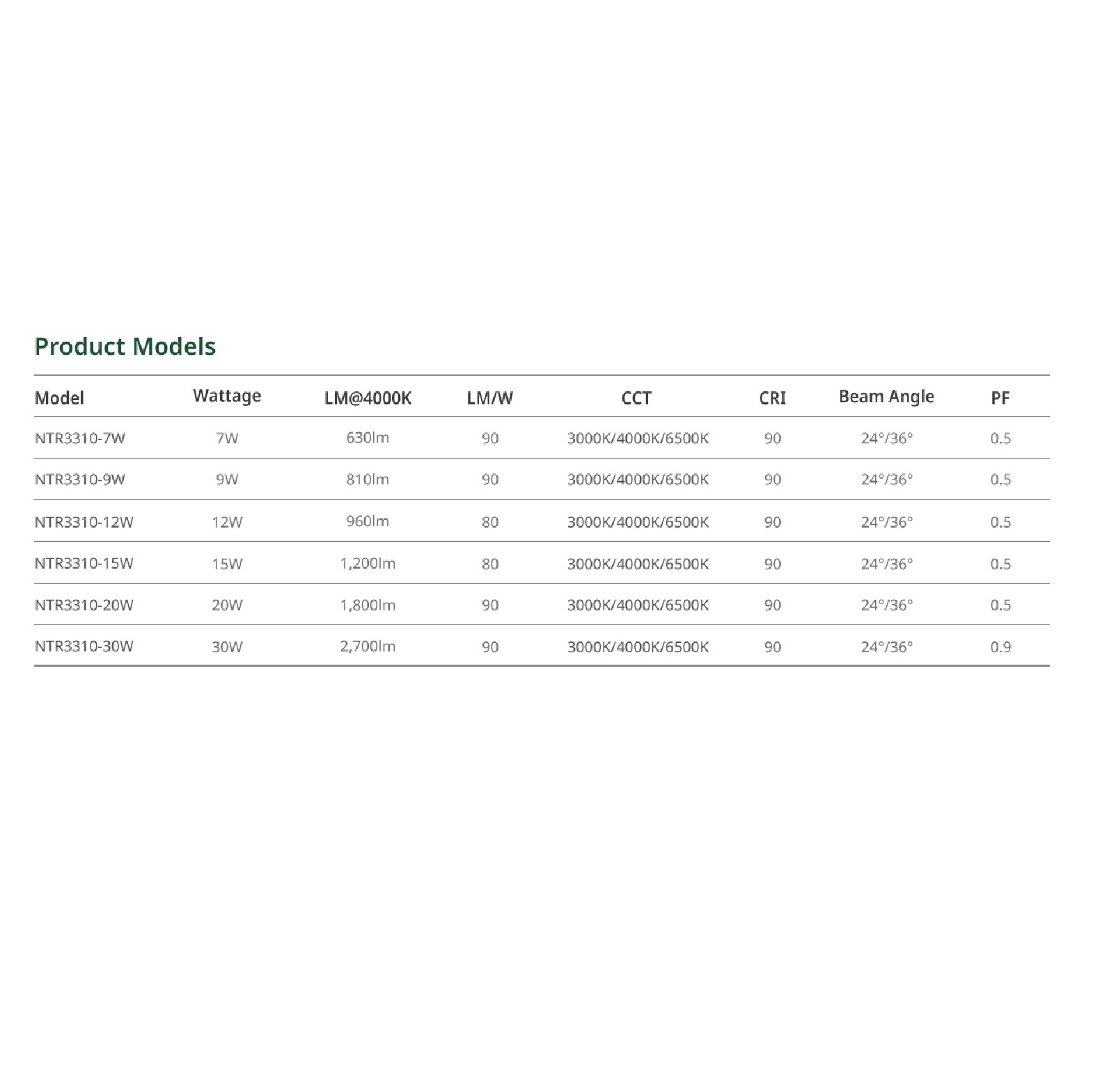The width and height of the screenshot is (1093, 1092).
Task: Select the Wattage column header
Action: [227, 396]
